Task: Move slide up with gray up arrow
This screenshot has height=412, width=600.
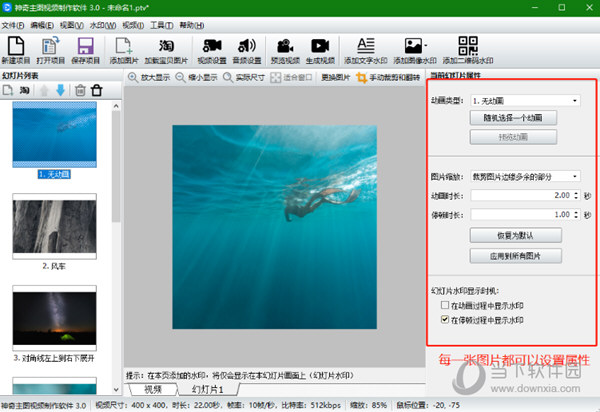Action: click(44, 91)
